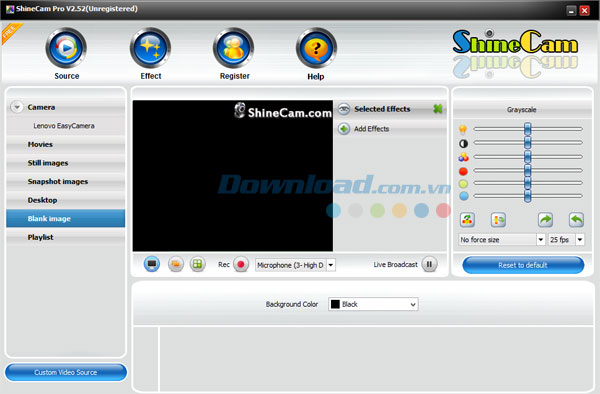This screenshot has width=600, height=394.
Task: Select the Blank image source category
Action: [66, 218]
